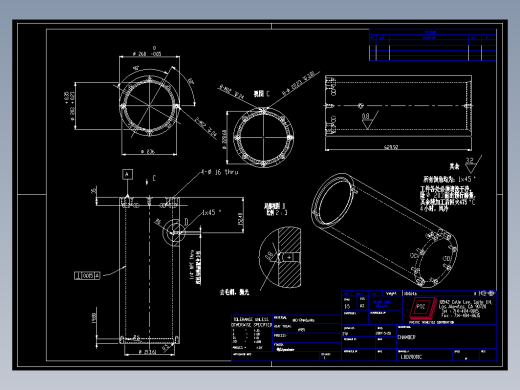Image resolution: width=520 pixels, height=390 pixels.
Task: Click the red PTC company logo
Action: (x=423, y=308)
